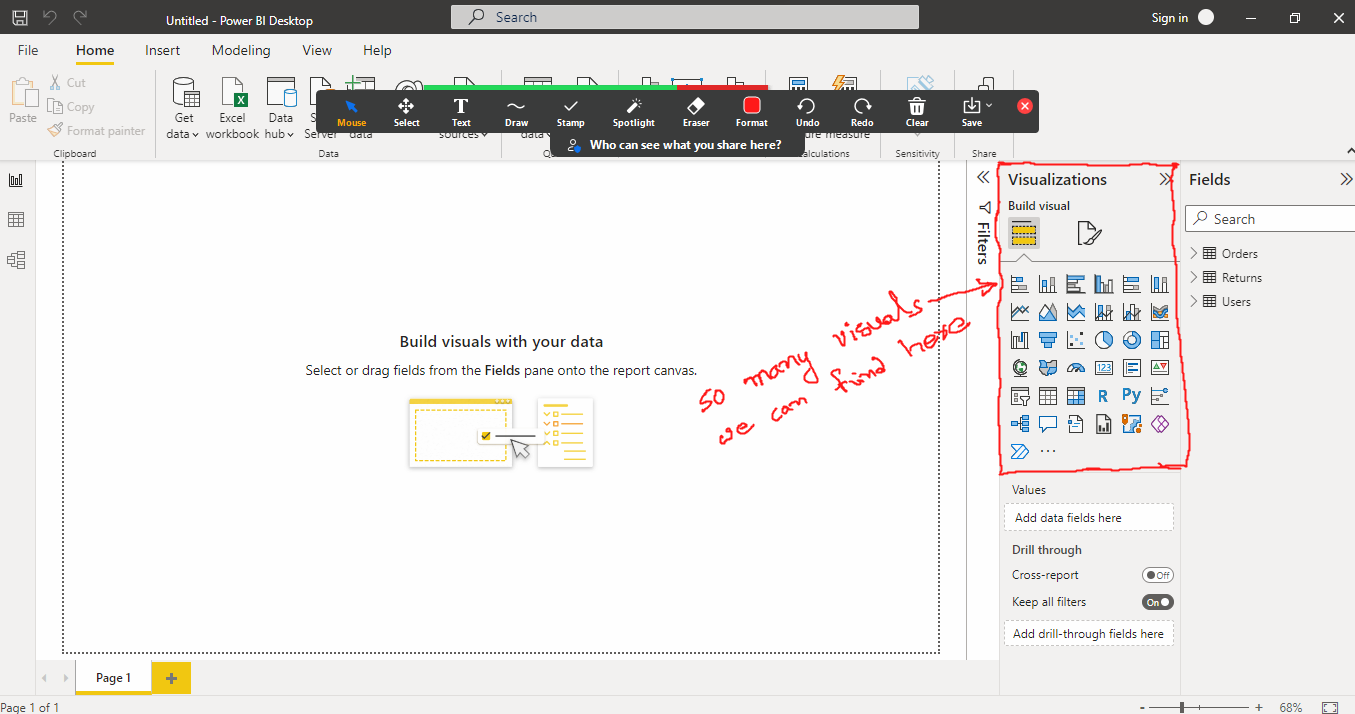Add a Waterfall chart visual
Screen dimensions: 1355x714
point(1019,341)
